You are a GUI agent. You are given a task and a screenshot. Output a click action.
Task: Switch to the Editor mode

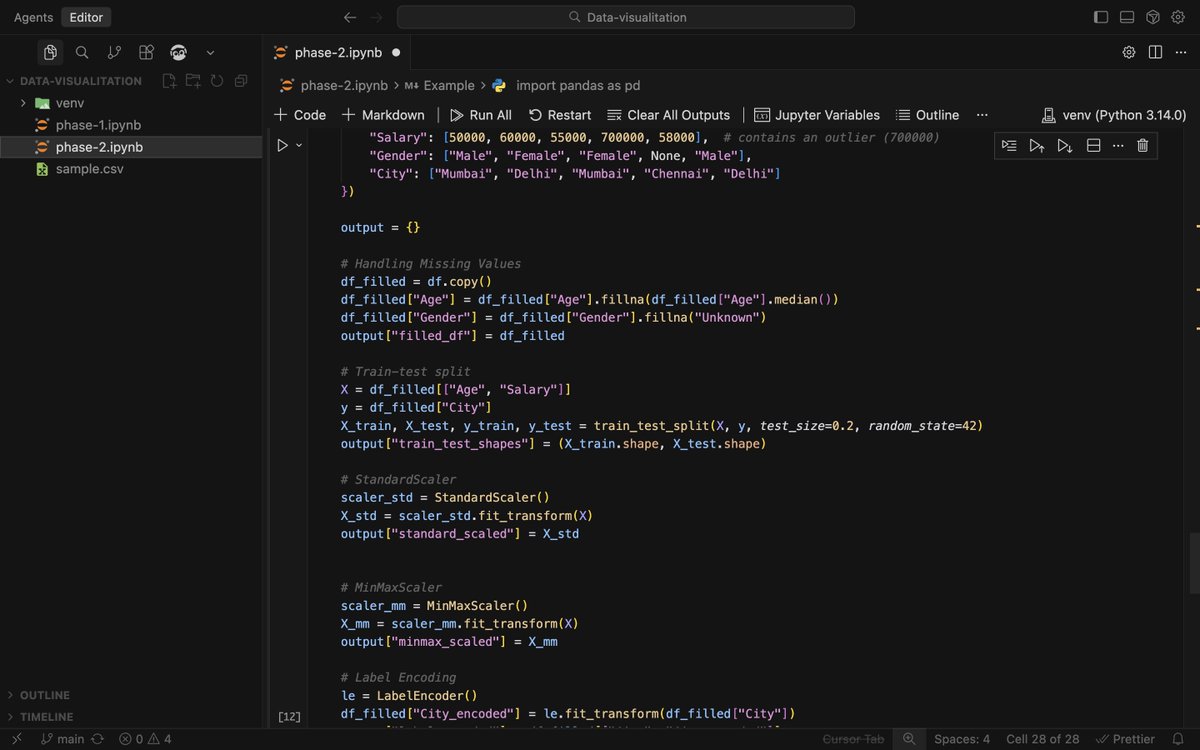pyautogui.click(x=86, y=17)
